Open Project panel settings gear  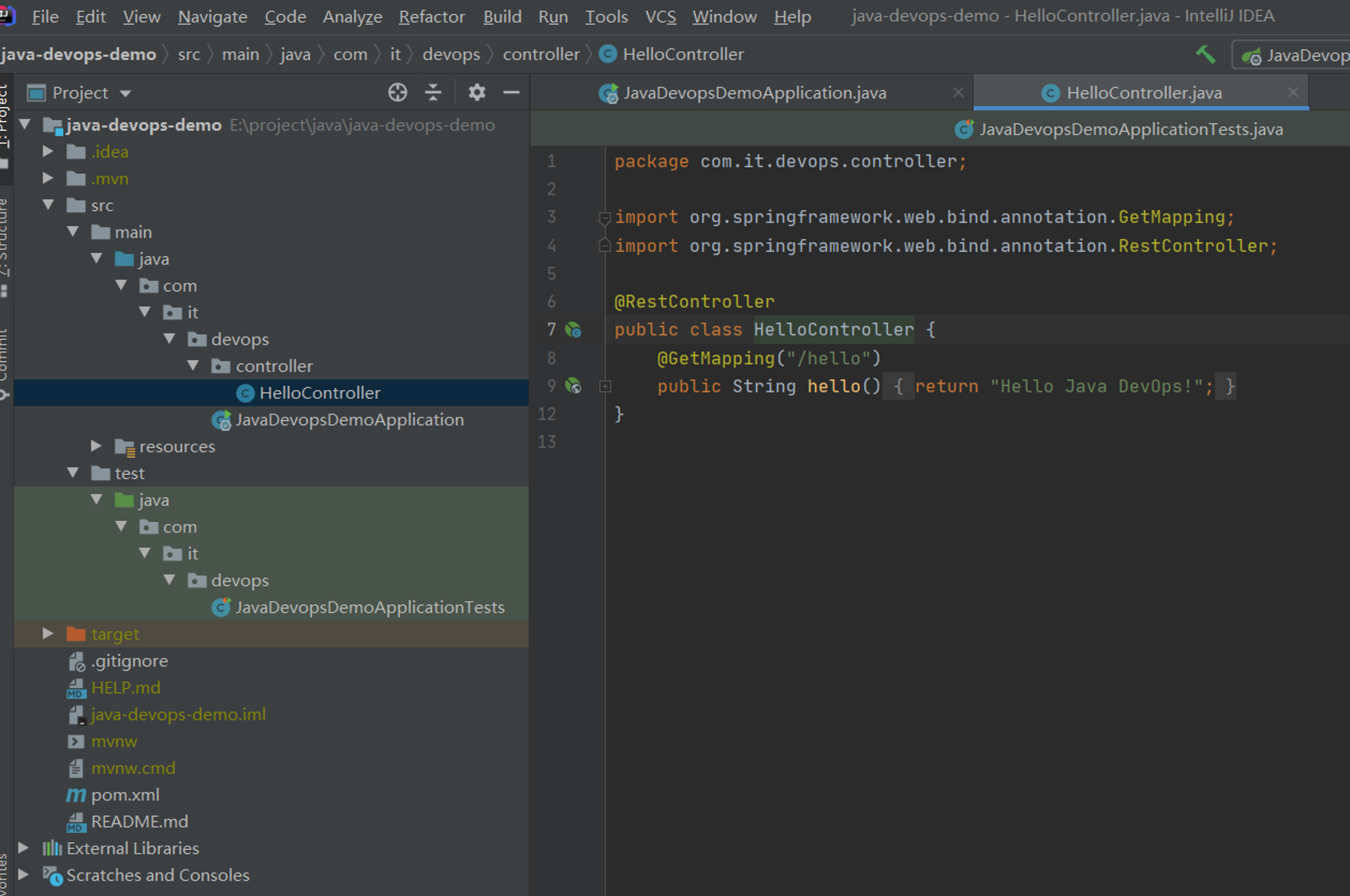tap(477, 92)
